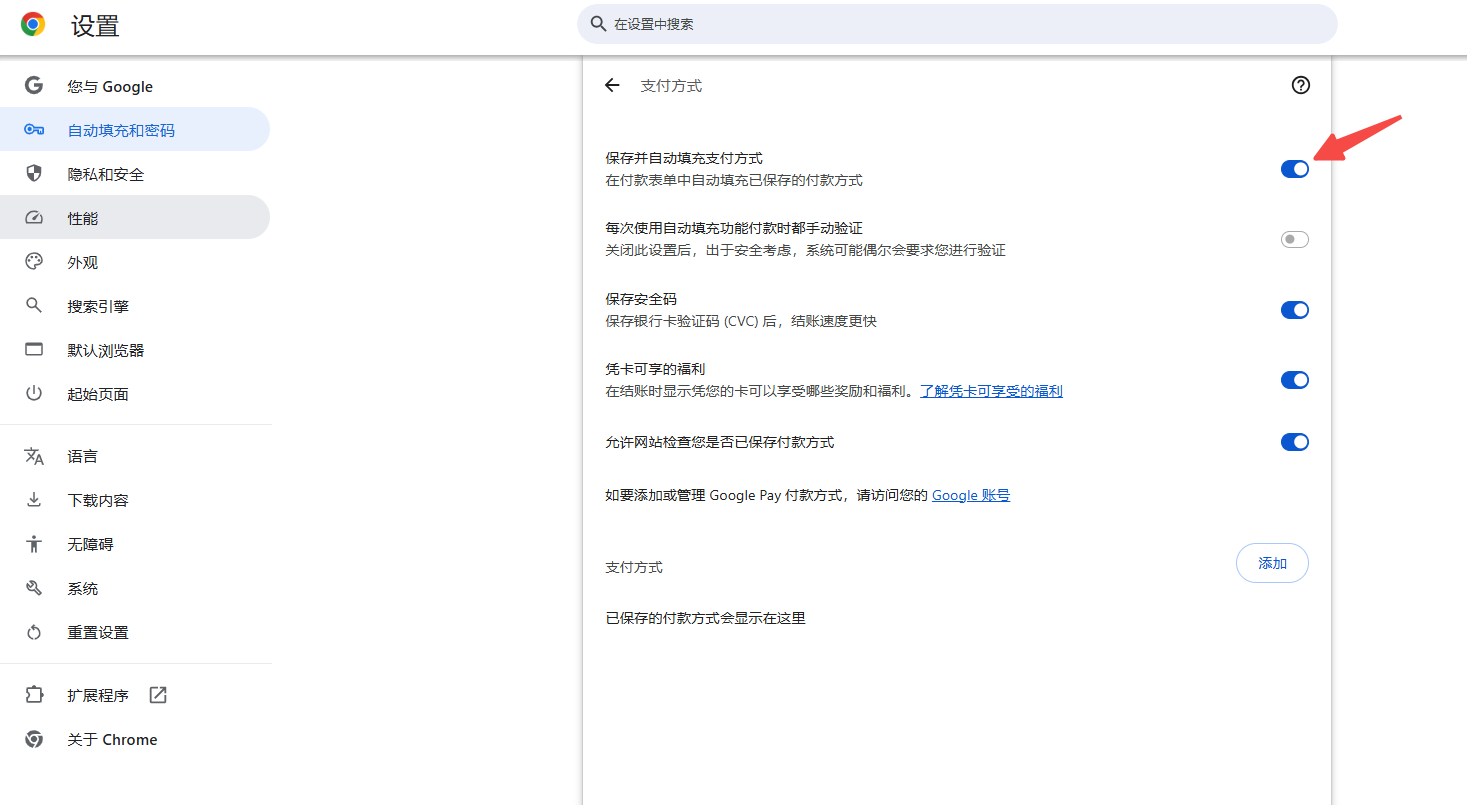Open 外观 settings page
The width and height of the screenshot is (1467, 805).
click(x=135, y=262)
